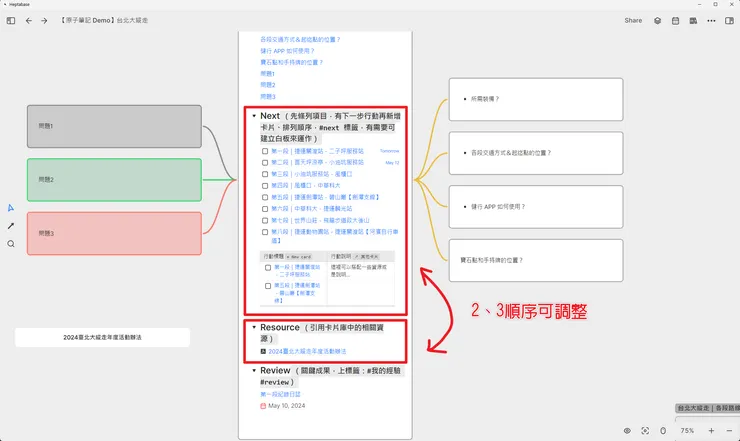Zoom out with the minus icon
Screen dimensions: 740x441
tap(729, 431)
